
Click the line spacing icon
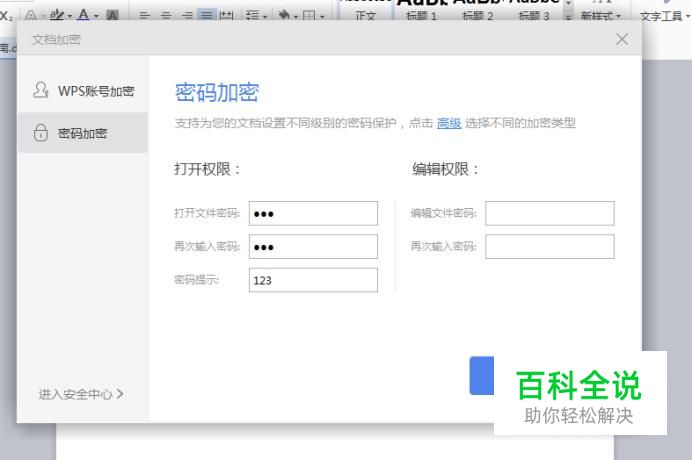(x=252, y=16)
